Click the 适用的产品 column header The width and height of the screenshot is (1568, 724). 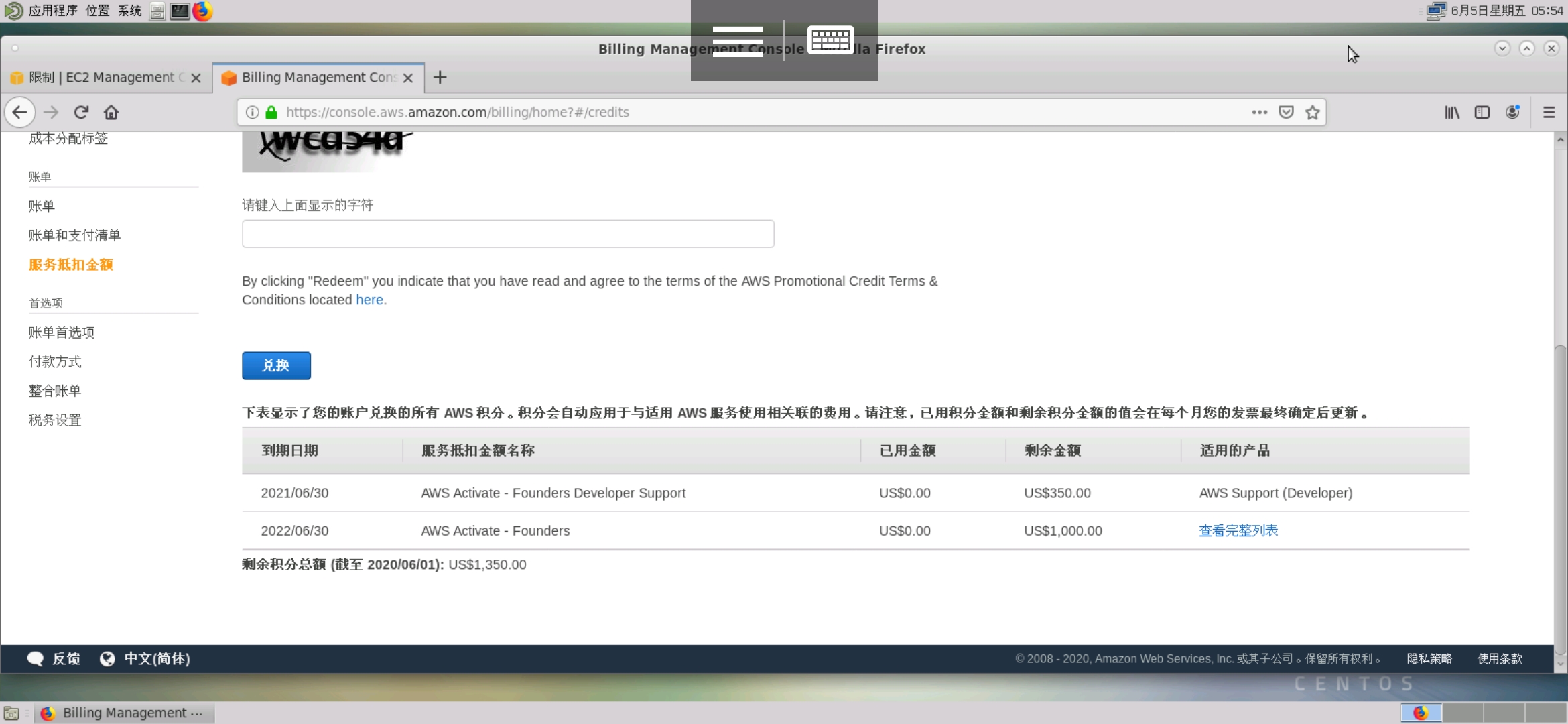(1235, 450)
